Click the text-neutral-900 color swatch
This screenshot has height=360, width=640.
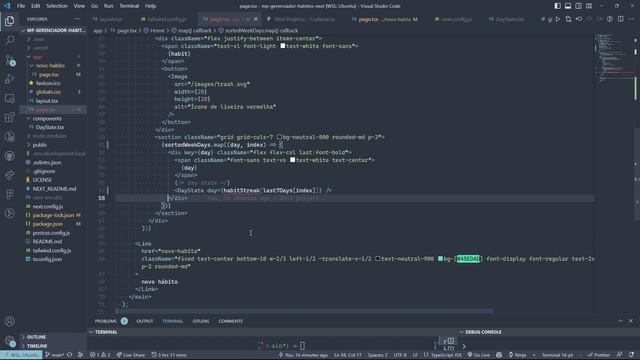(378, 259)
